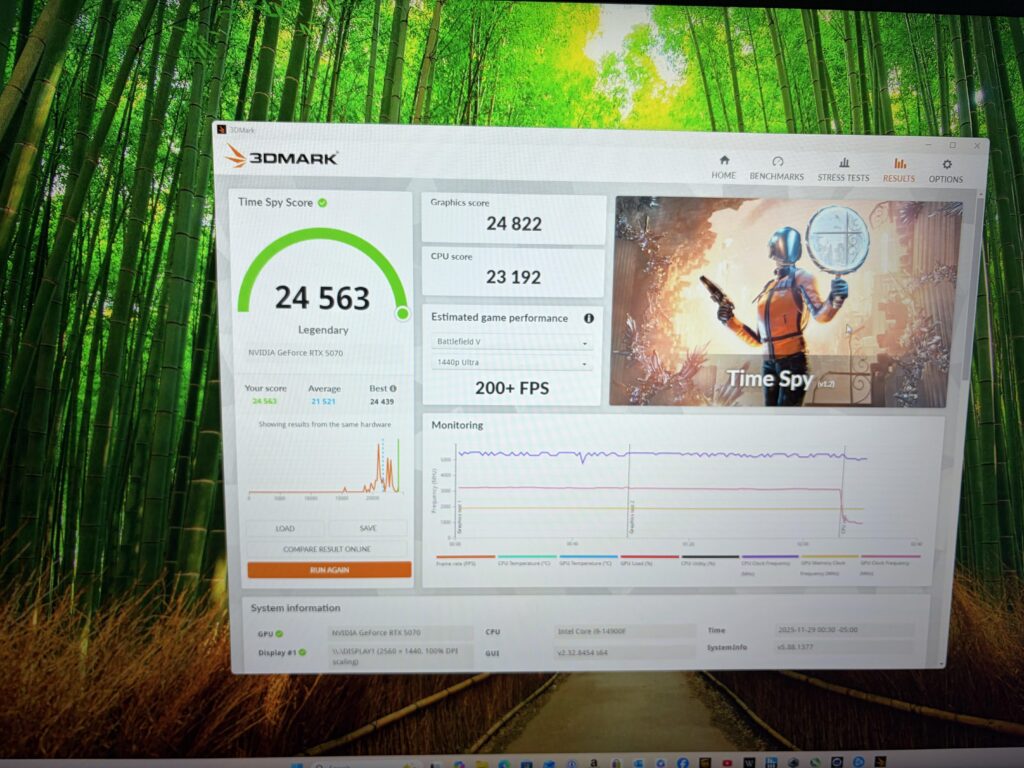Toggle the GPU Temperature legend entry

pyautogui.click(x=586, y=560)
